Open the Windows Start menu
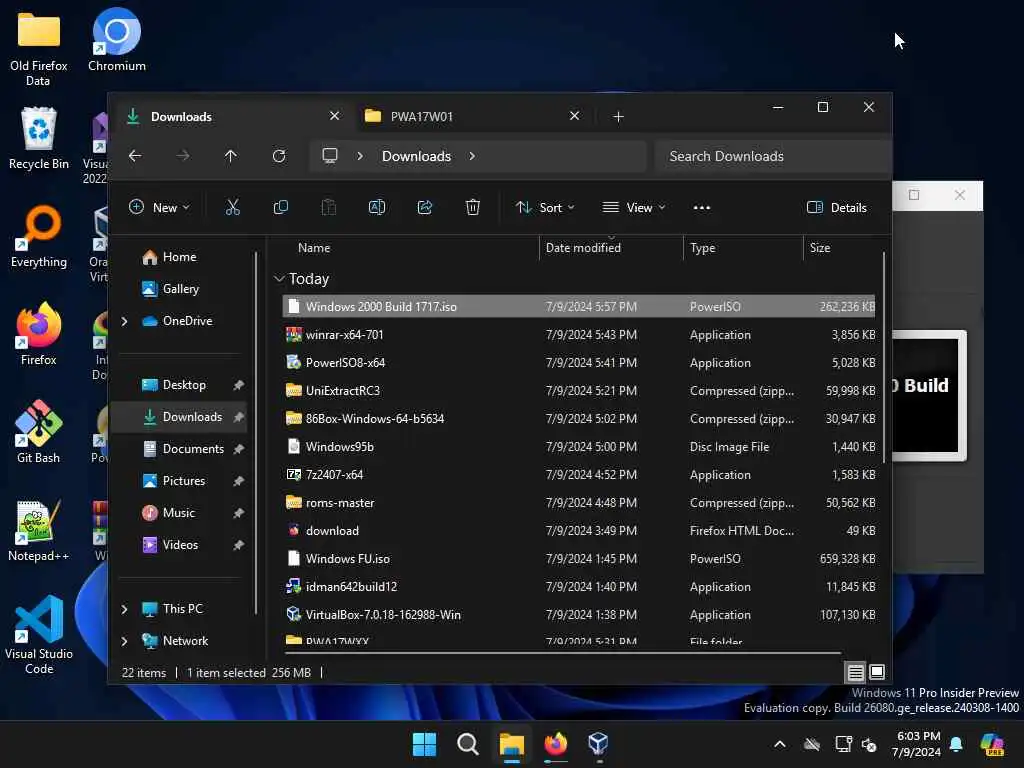Viewport: 1024px width, 768px height. point(424,744)
